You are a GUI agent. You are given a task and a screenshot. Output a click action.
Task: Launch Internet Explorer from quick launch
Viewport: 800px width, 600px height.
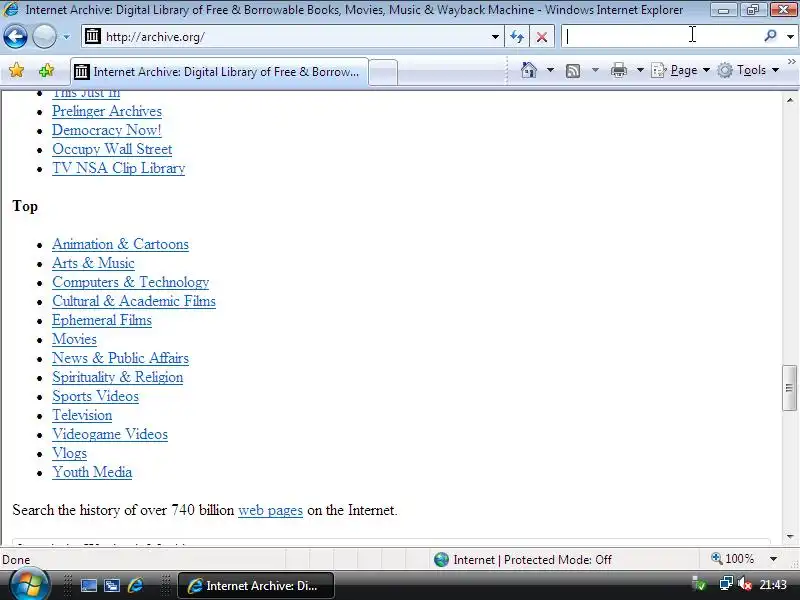click(x=135, y=585)
